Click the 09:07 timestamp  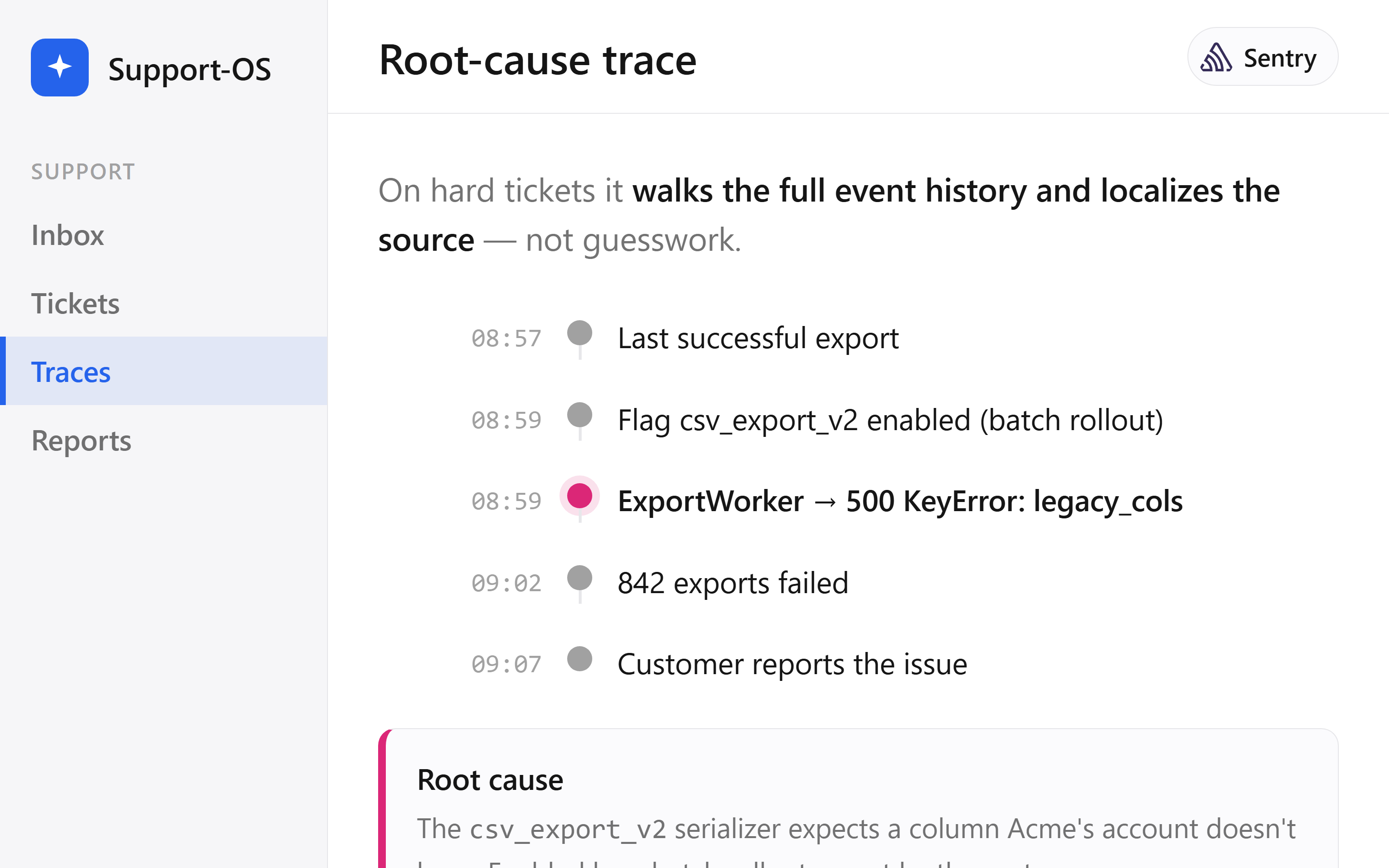point(506,665)
